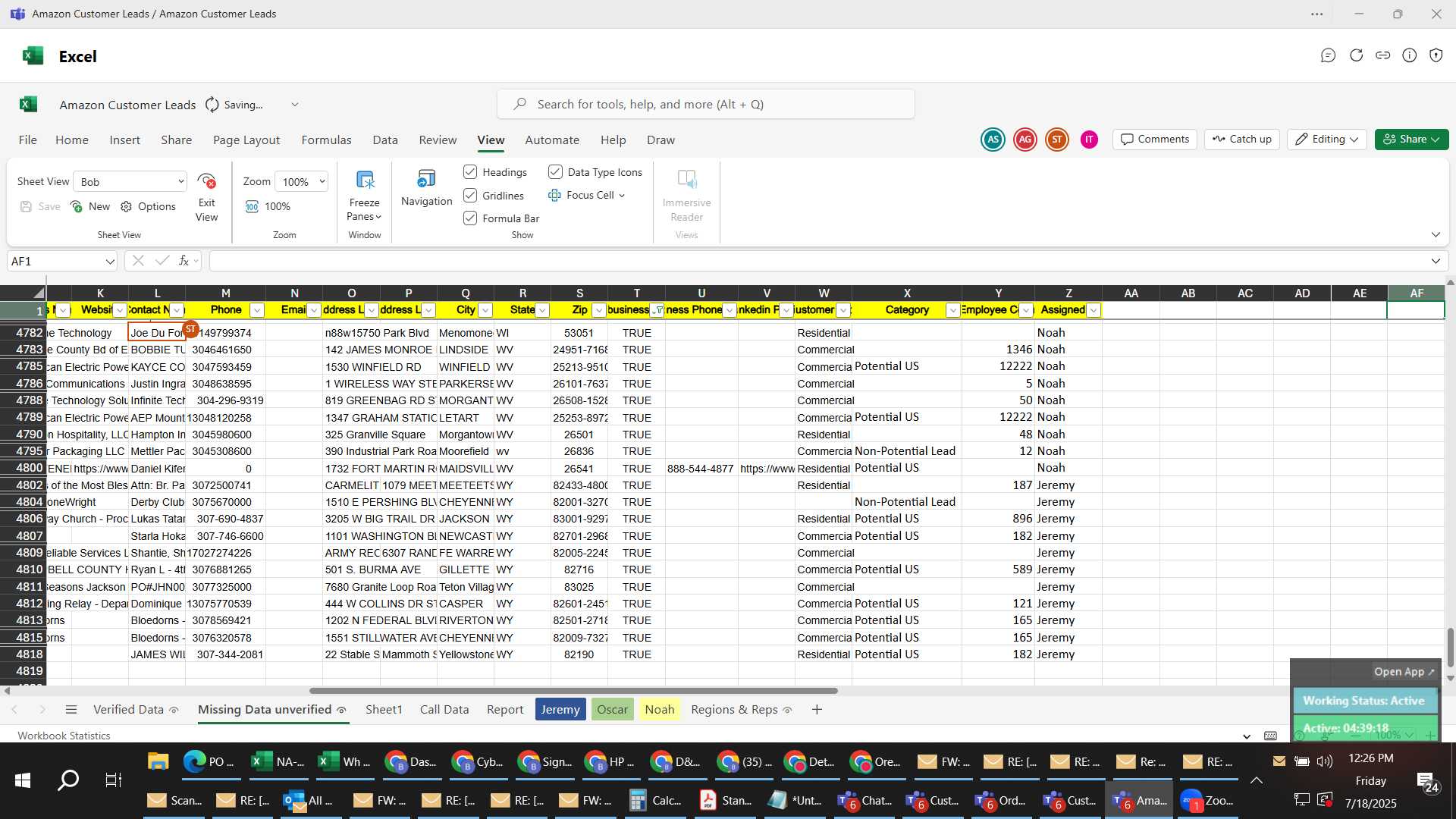Screen dimensions: 1456x819
Task: Open the Formulas ribbon tab
Action: point(326,140)
